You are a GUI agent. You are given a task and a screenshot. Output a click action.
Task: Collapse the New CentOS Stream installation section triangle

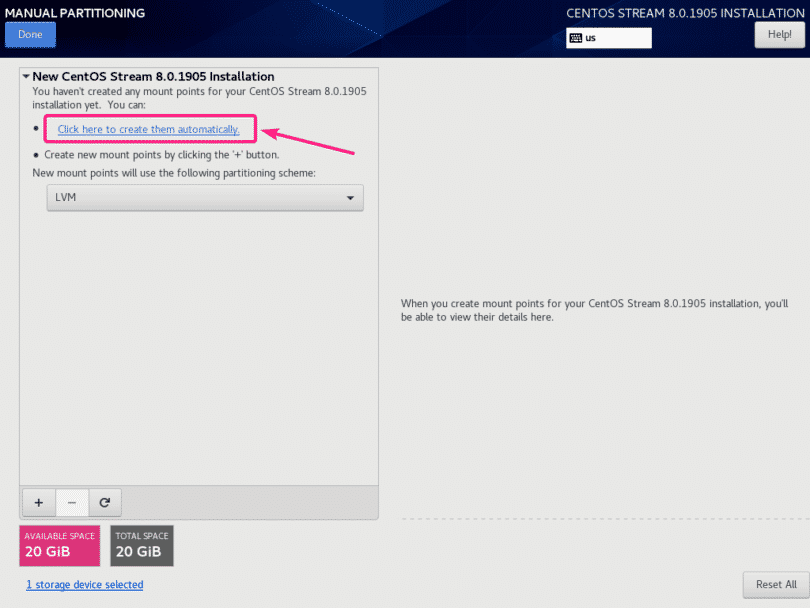tap(27, 76)
